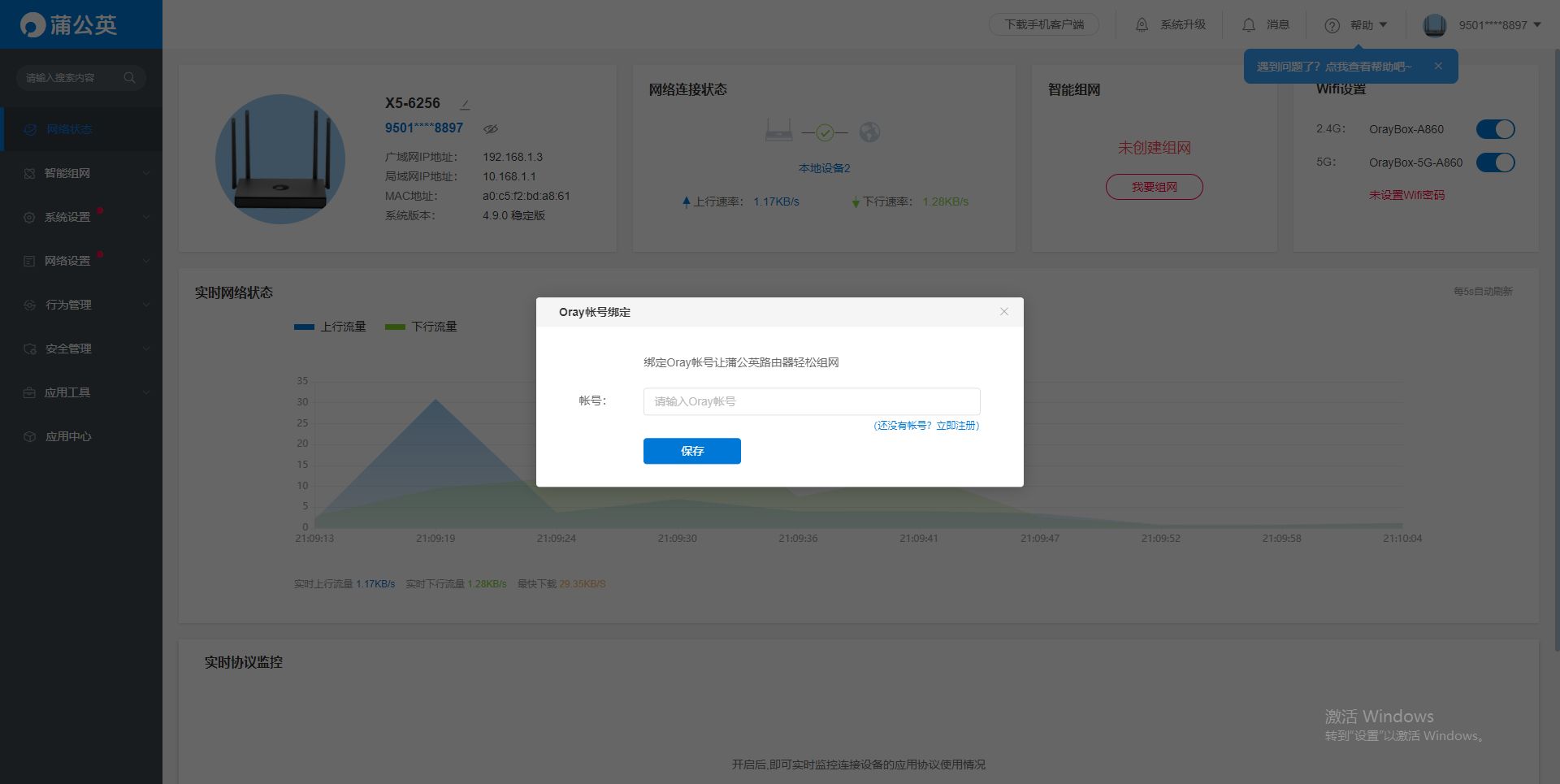This screenshot has width=1560, height=784.
Task: Toggle the eye icon next to 9501****8897
Action: 490,128
